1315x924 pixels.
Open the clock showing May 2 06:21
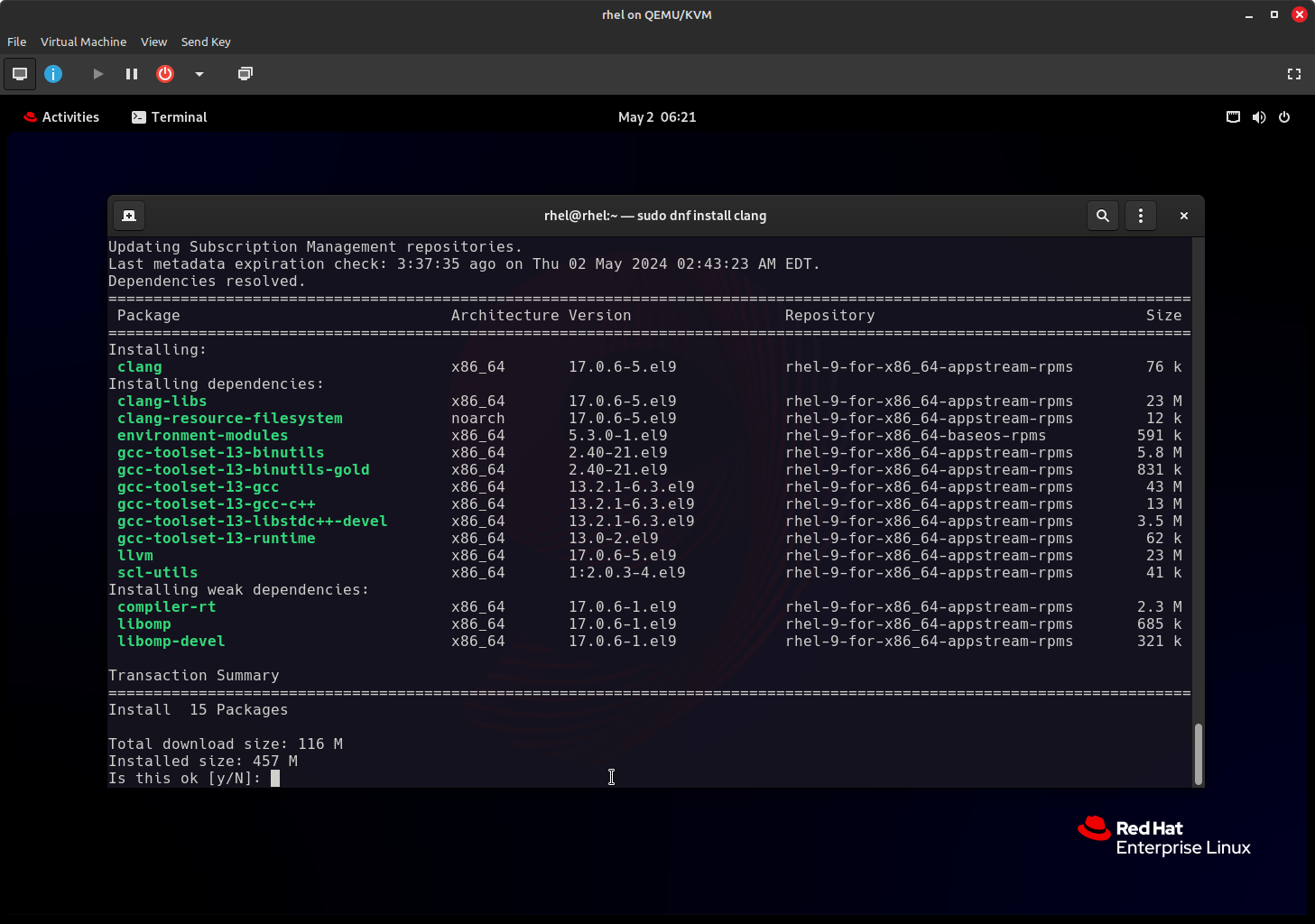657,117
